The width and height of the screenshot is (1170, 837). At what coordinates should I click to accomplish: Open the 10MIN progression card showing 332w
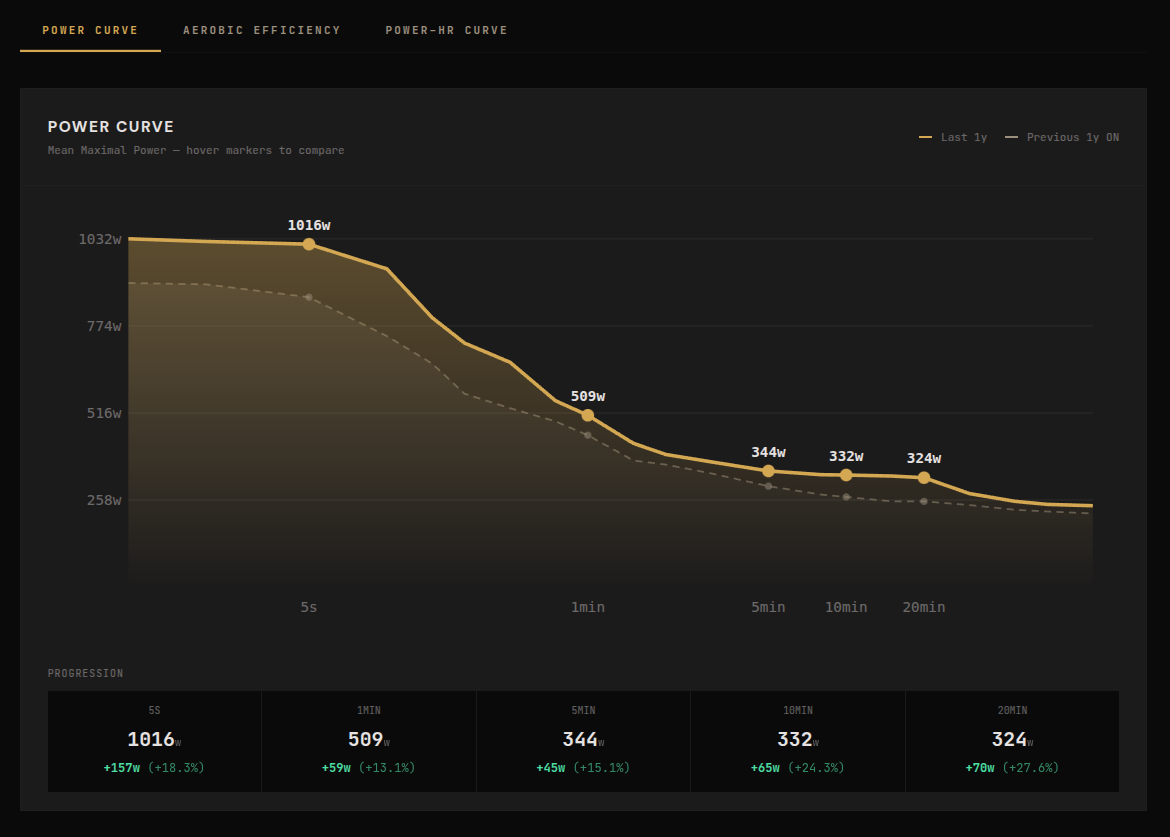797,741
